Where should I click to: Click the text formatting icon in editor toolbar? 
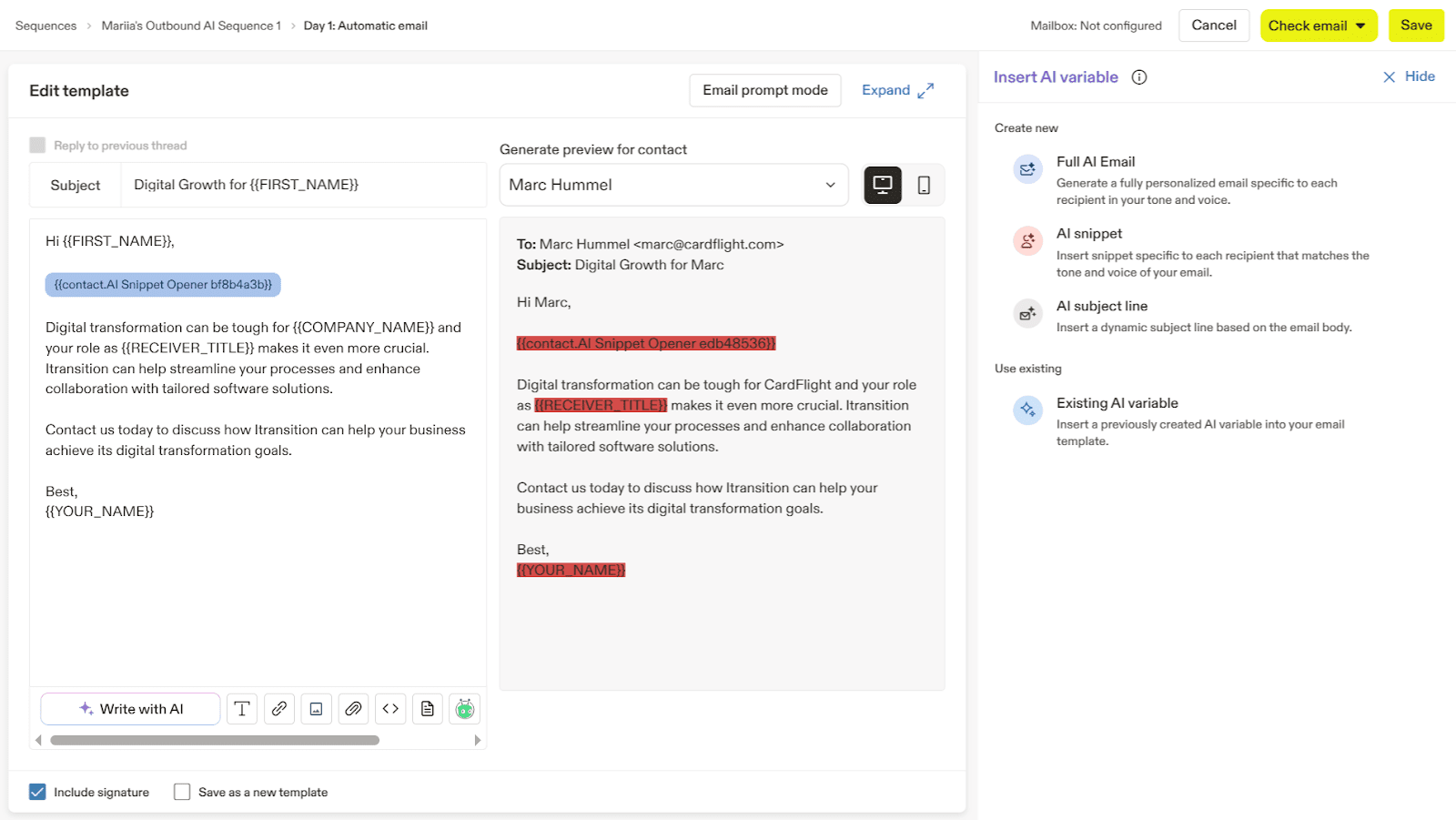(242, 709)
